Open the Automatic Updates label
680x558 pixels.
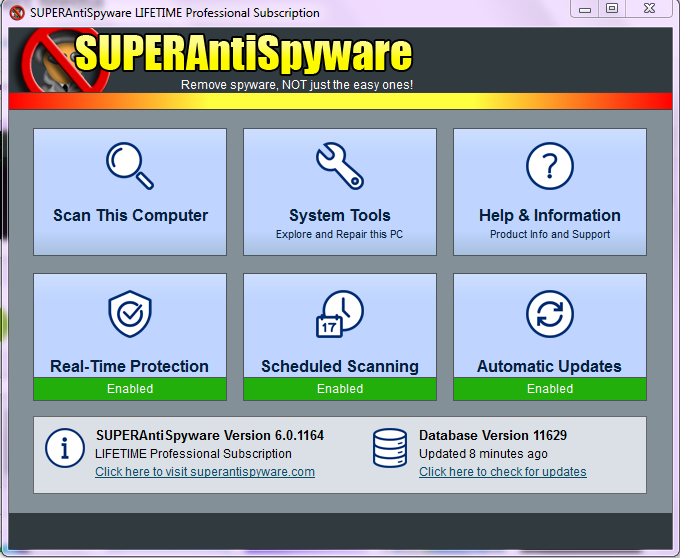point(549,366)
